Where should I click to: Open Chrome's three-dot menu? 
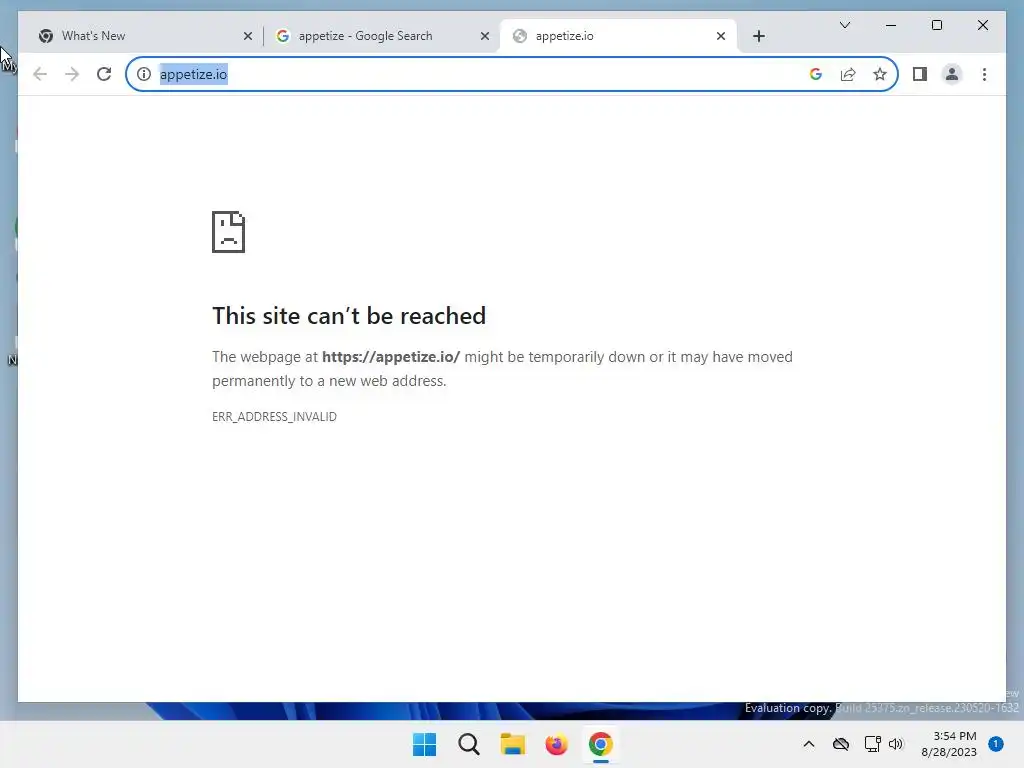(984, 74)
